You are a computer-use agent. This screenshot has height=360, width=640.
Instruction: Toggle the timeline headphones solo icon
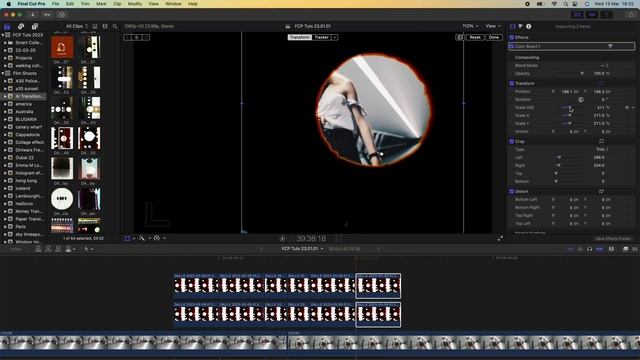click(589, 249)
